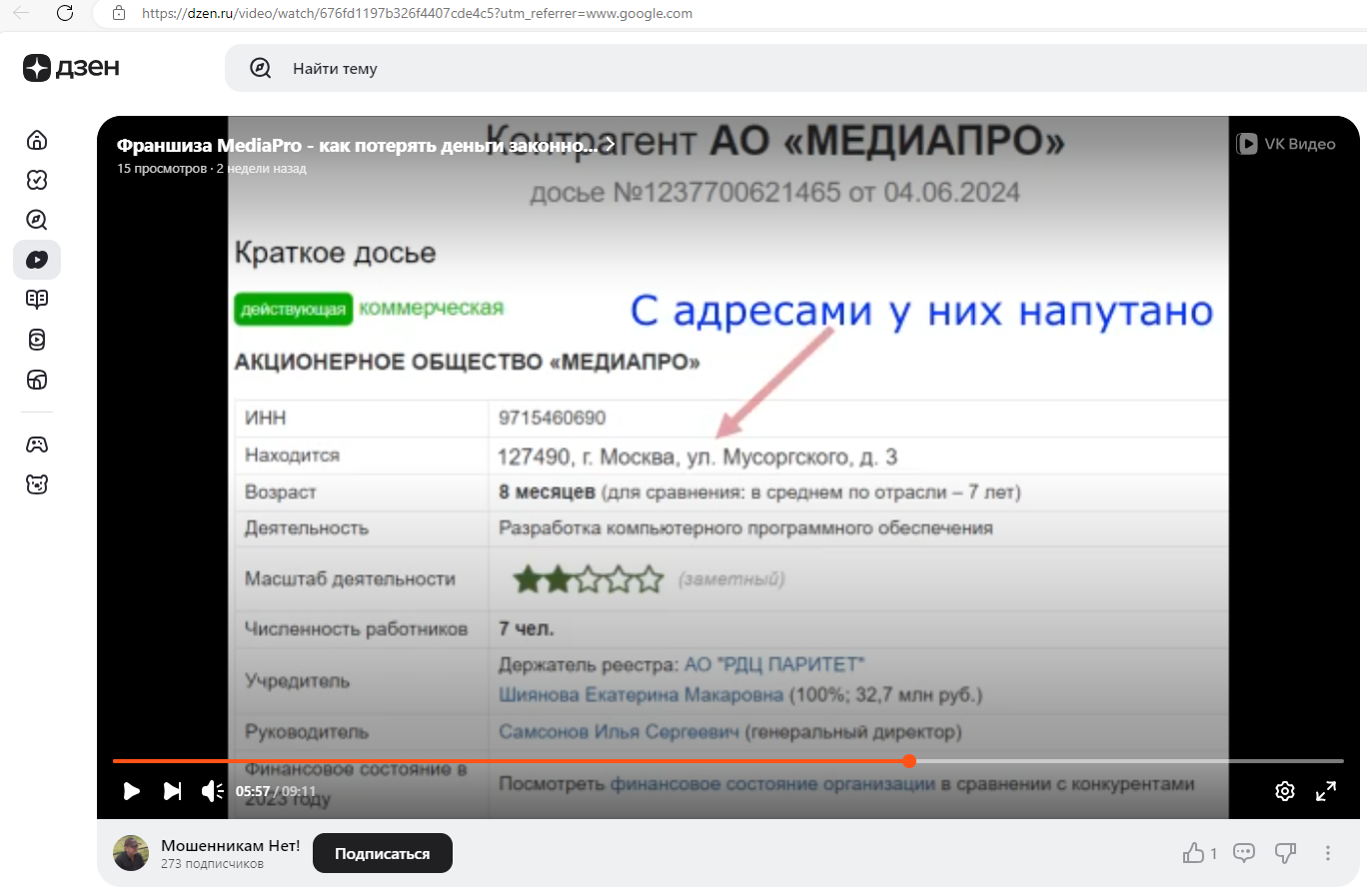Screen dimensions: 1367x896
Task: Open the bear face sidebar icon
Action: tap(37, 484)
